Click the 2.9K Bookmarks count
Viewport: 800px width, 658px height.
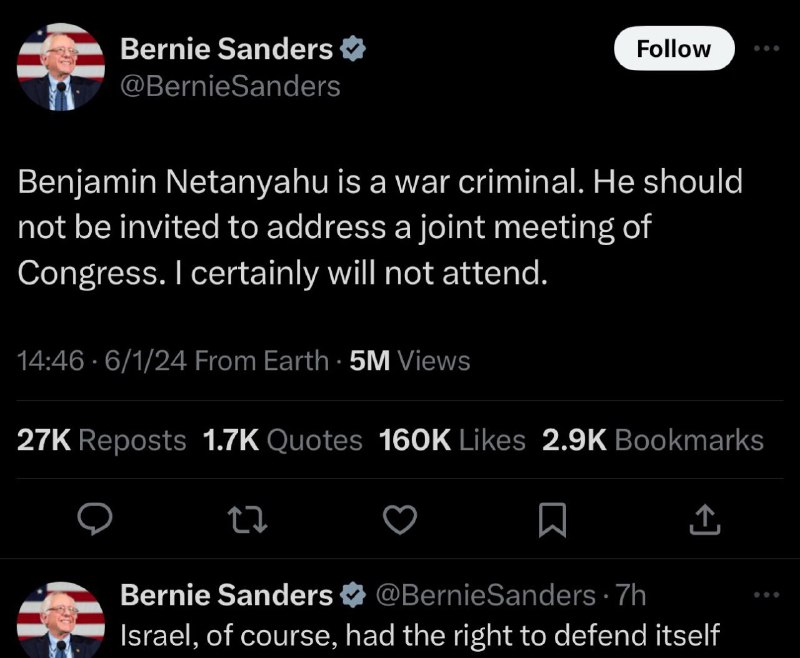pyautogui.click(x=652, y=440)
